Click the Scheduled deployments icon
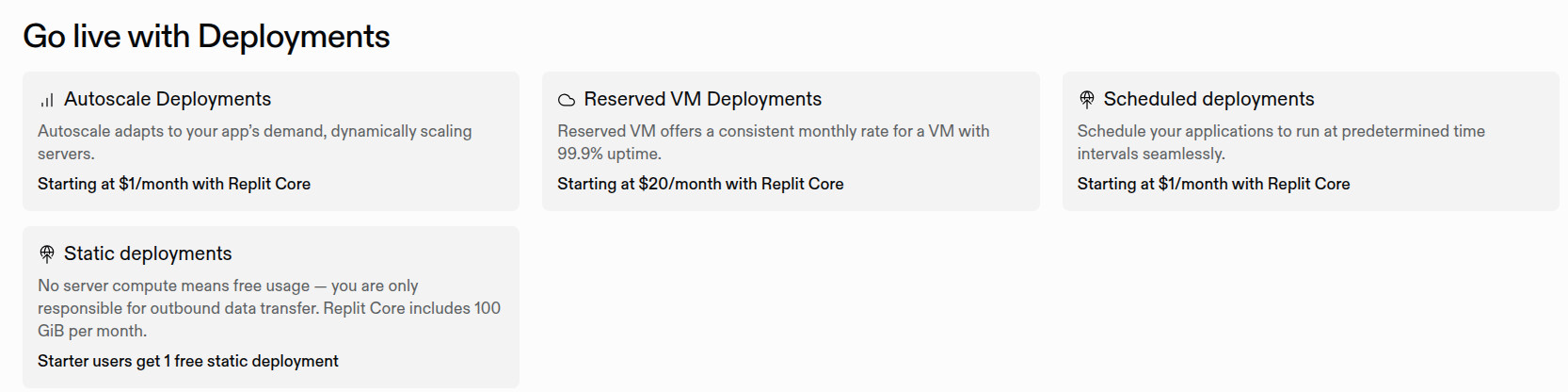 click(1086, 99)
